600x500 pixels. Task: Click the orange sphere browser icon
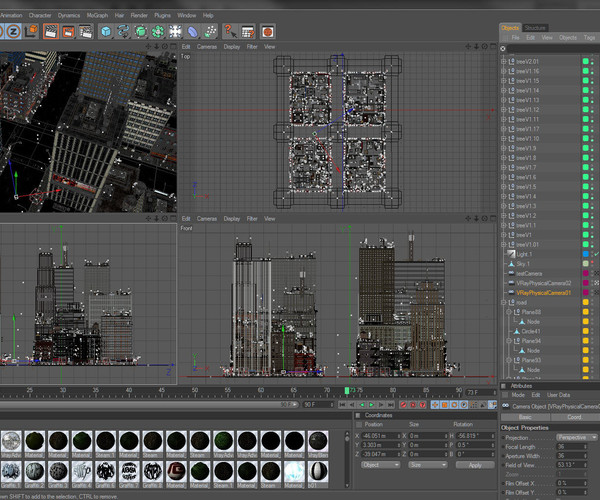click(268, 31)
